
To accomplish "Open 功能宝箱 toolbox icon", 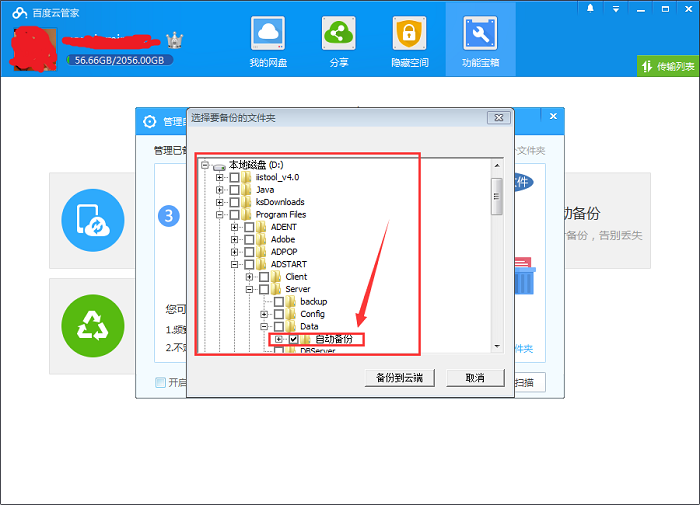I will tap(480, 33).
